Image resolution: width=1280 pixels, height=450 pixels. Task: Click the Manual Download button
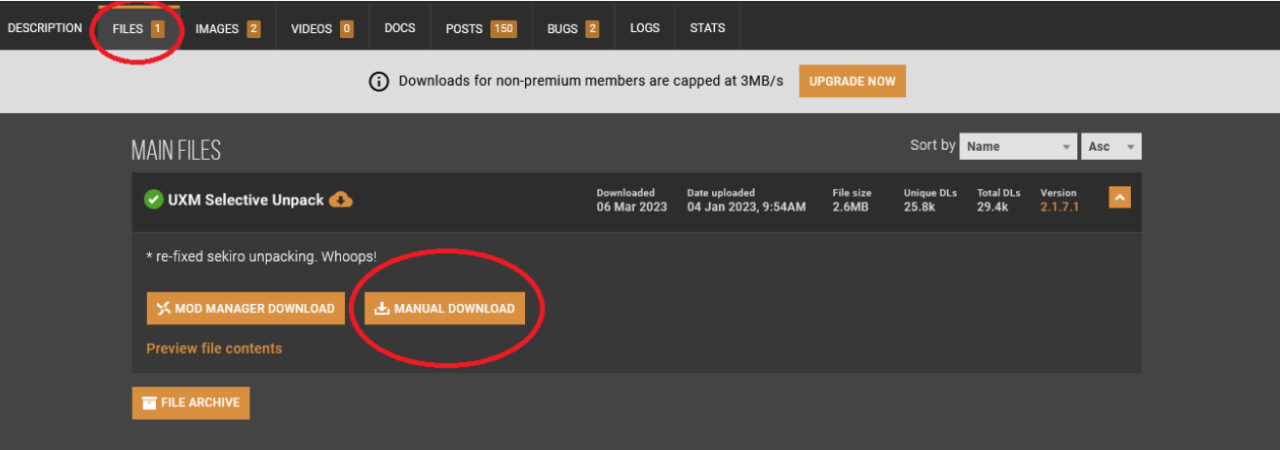pyautogui.click(x=444, y=308)
